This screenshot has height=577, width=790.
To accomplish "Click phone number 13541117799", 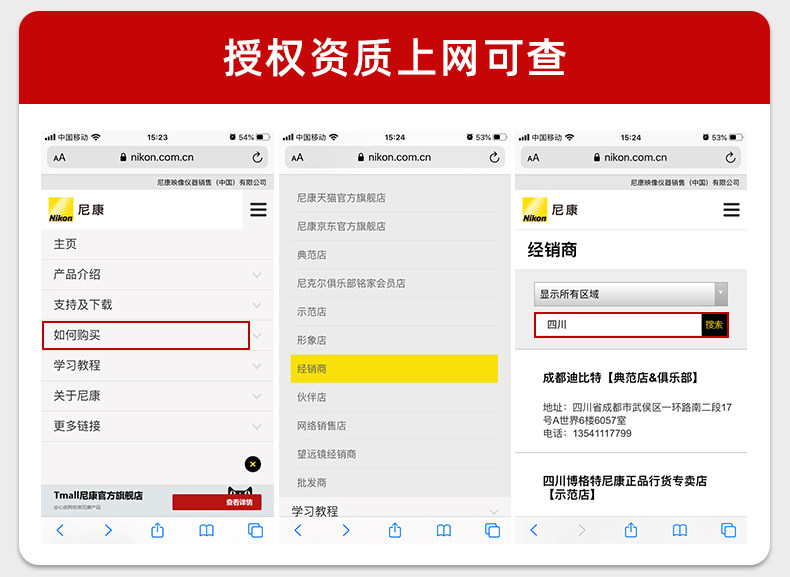I will tap(602, 433).
